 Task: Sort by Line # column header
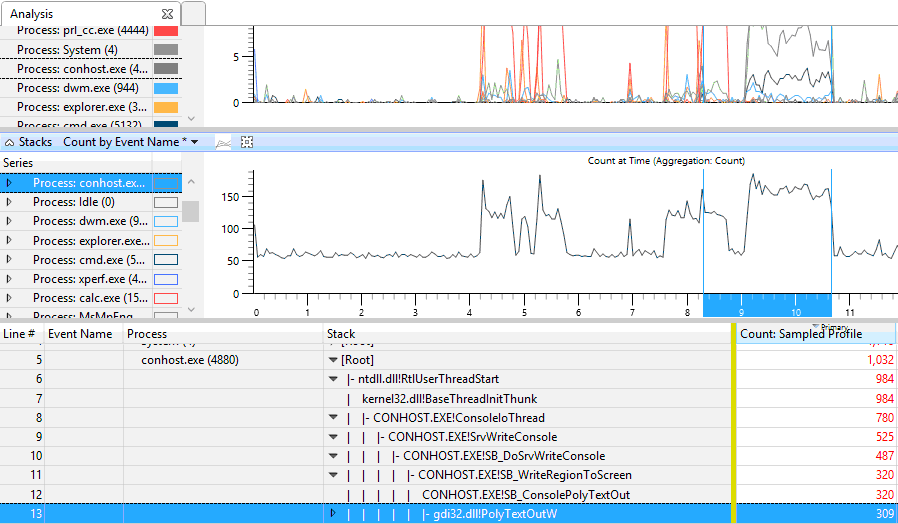click(x=19, y=333)
